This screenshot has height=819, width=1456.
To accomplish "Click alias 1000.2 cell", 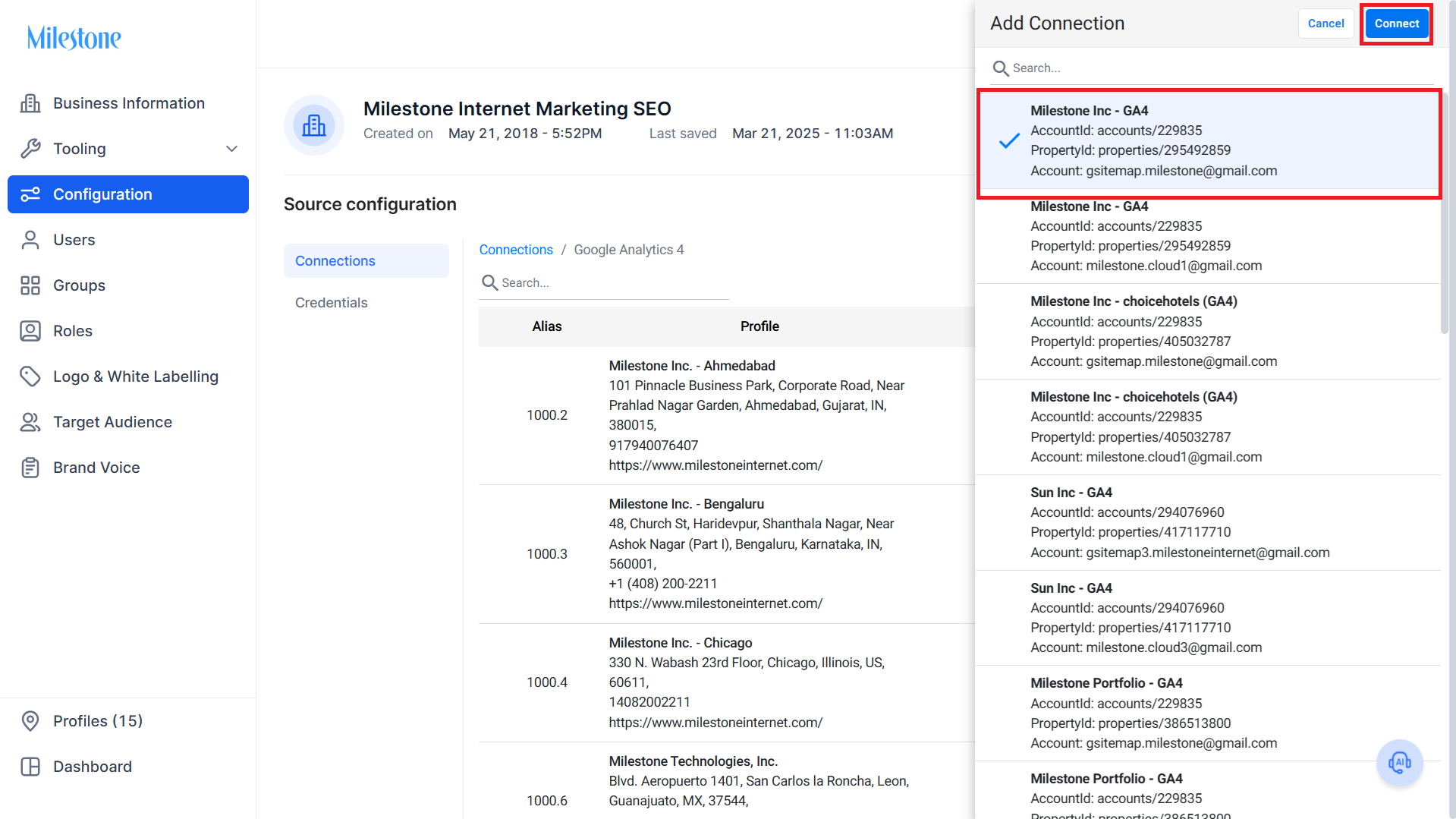I will 547,415.
